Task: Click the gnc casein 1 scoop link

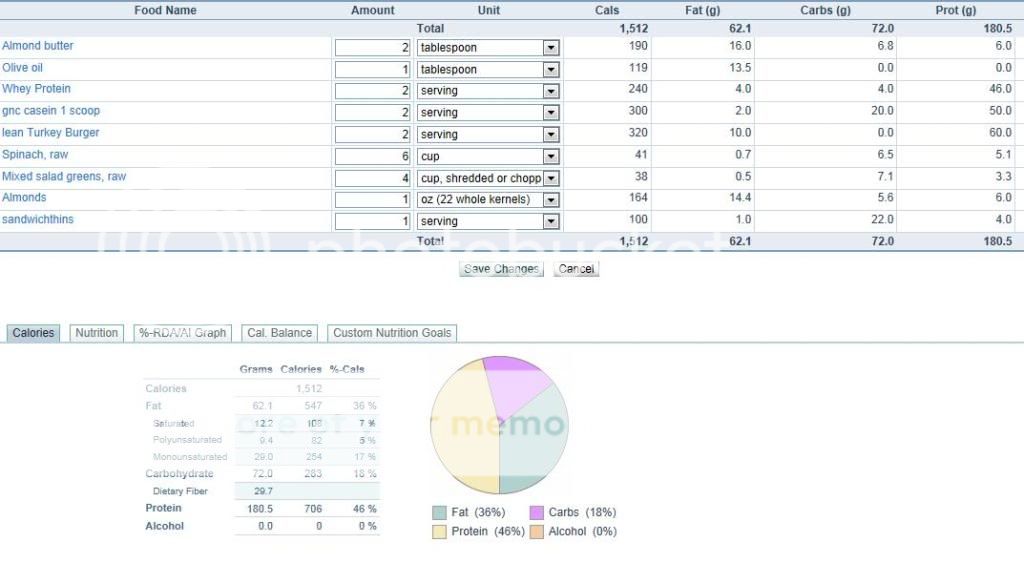Action: tap(51, 111)
